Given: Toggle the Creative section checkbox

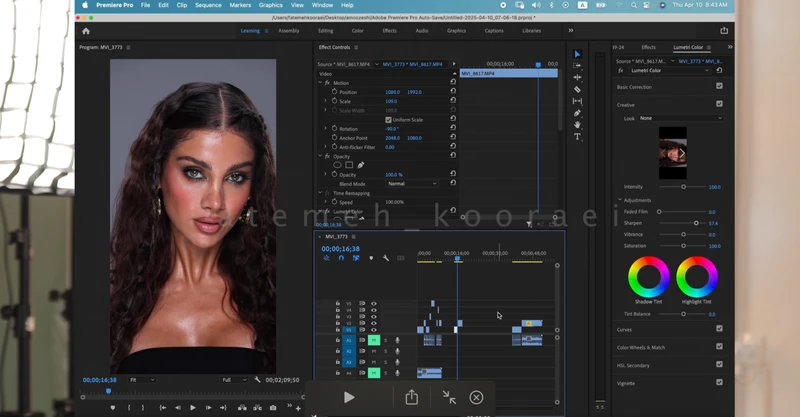Looking at the screenshot, I should tap(719, 104).
